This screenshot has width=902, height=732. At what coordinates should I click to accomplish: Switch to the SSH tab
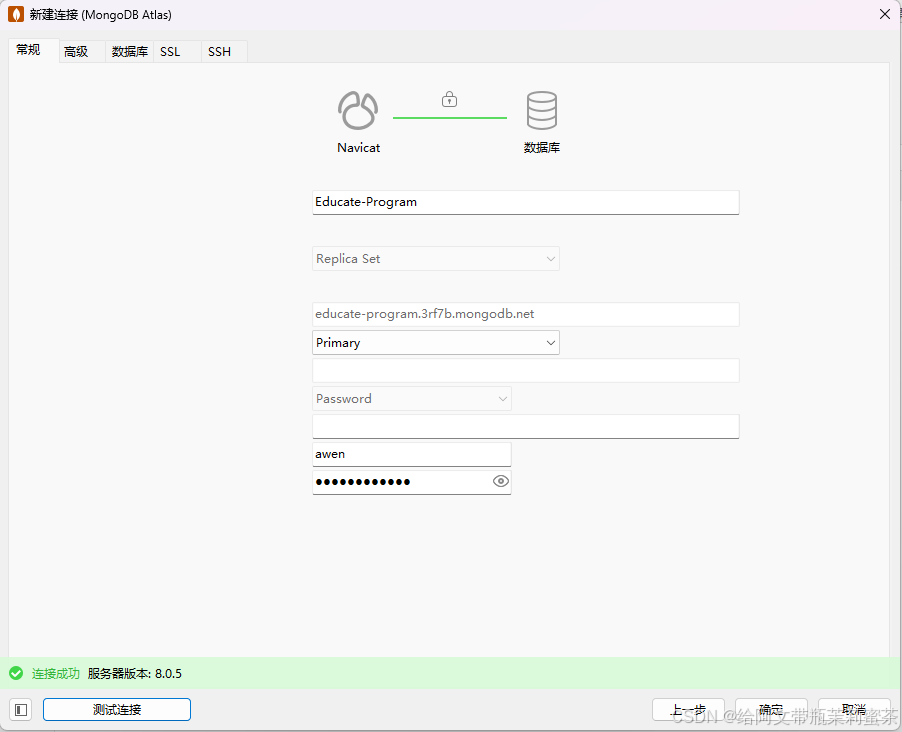click(x=219, y=51)
